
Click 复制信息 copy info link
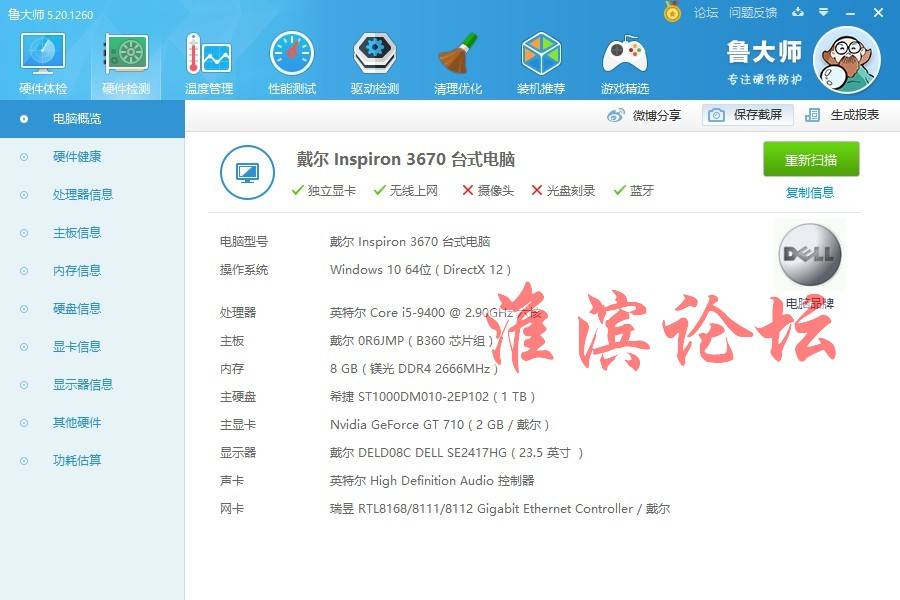pos(810,192)
